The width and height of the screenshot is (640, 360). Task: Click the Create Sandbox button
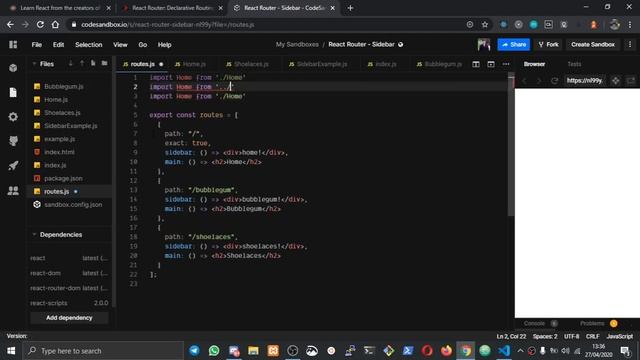tap(593, 44)
